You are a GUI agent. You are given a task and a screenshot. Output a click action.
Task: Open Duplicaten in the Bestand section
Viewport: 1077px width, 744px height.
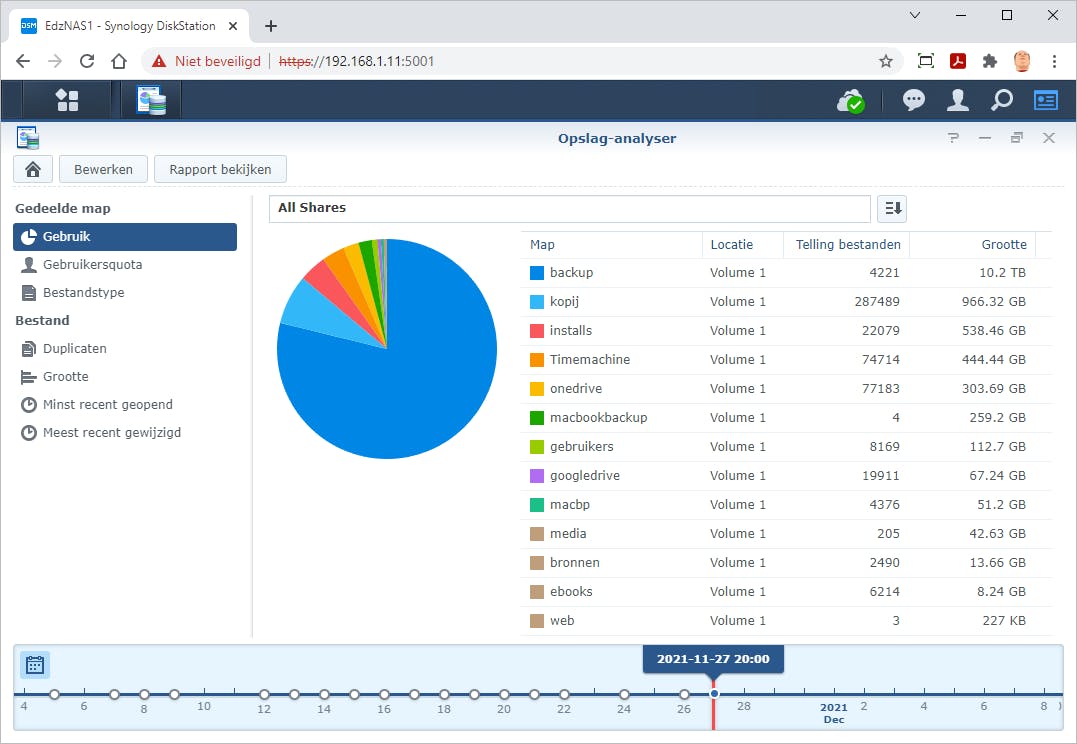74,349
